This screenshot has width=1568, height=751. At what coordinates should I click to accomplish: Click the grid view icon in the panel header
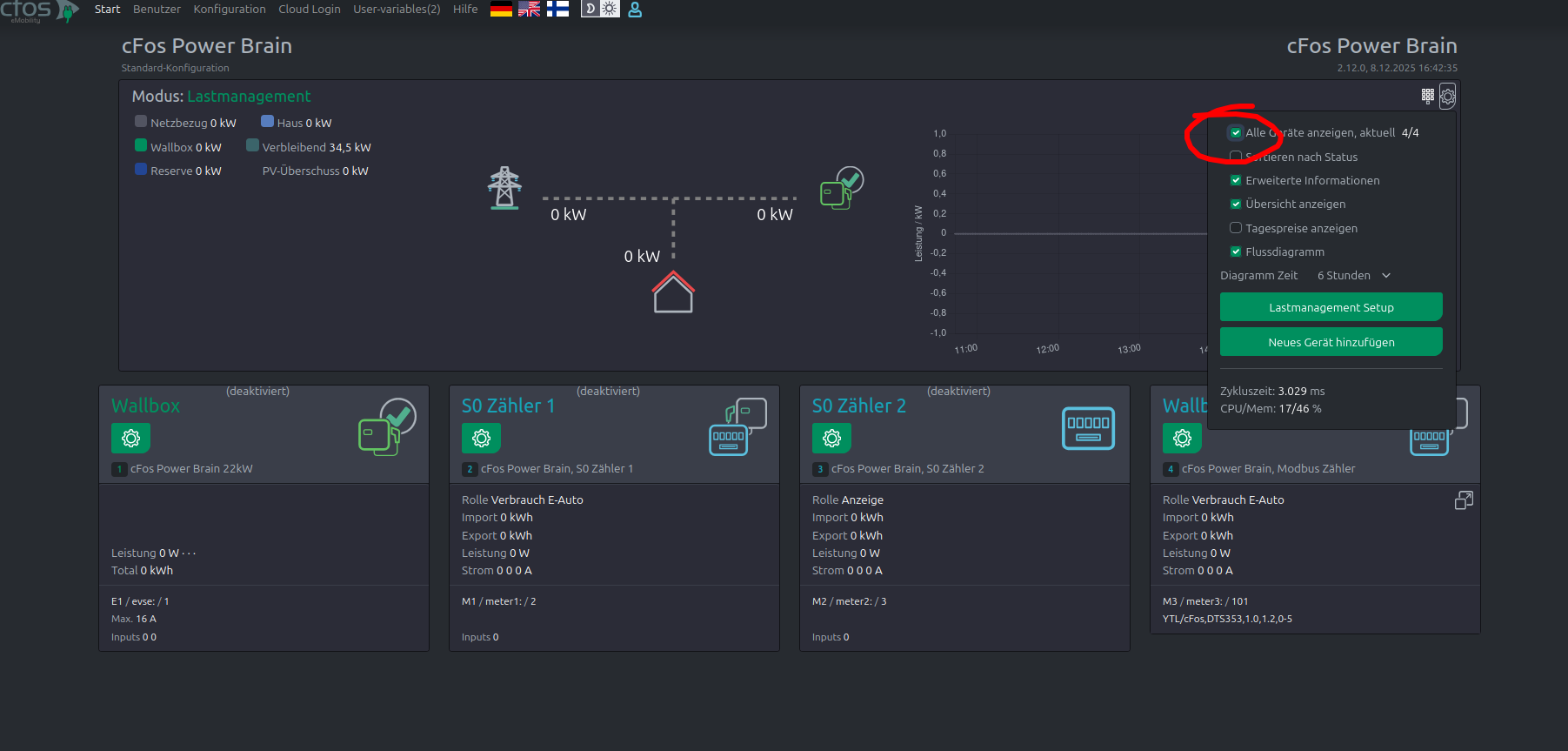pos(1427,96)
